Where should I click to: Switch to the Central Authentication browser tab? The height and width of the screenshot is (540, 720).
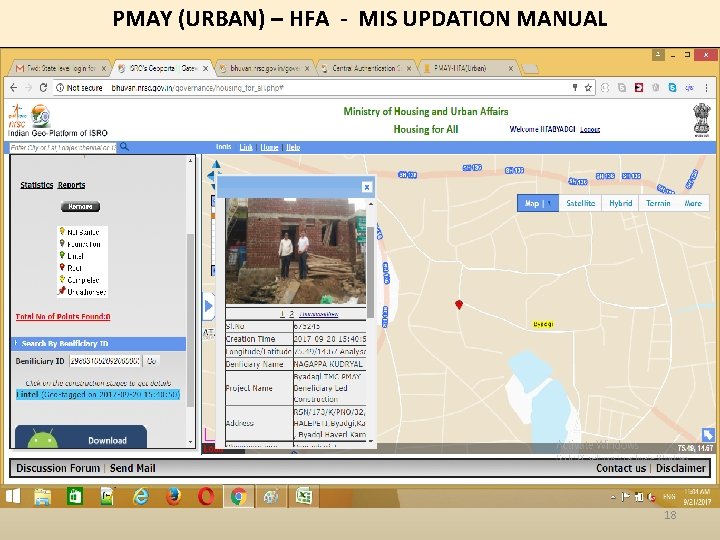tap(366, 68)
